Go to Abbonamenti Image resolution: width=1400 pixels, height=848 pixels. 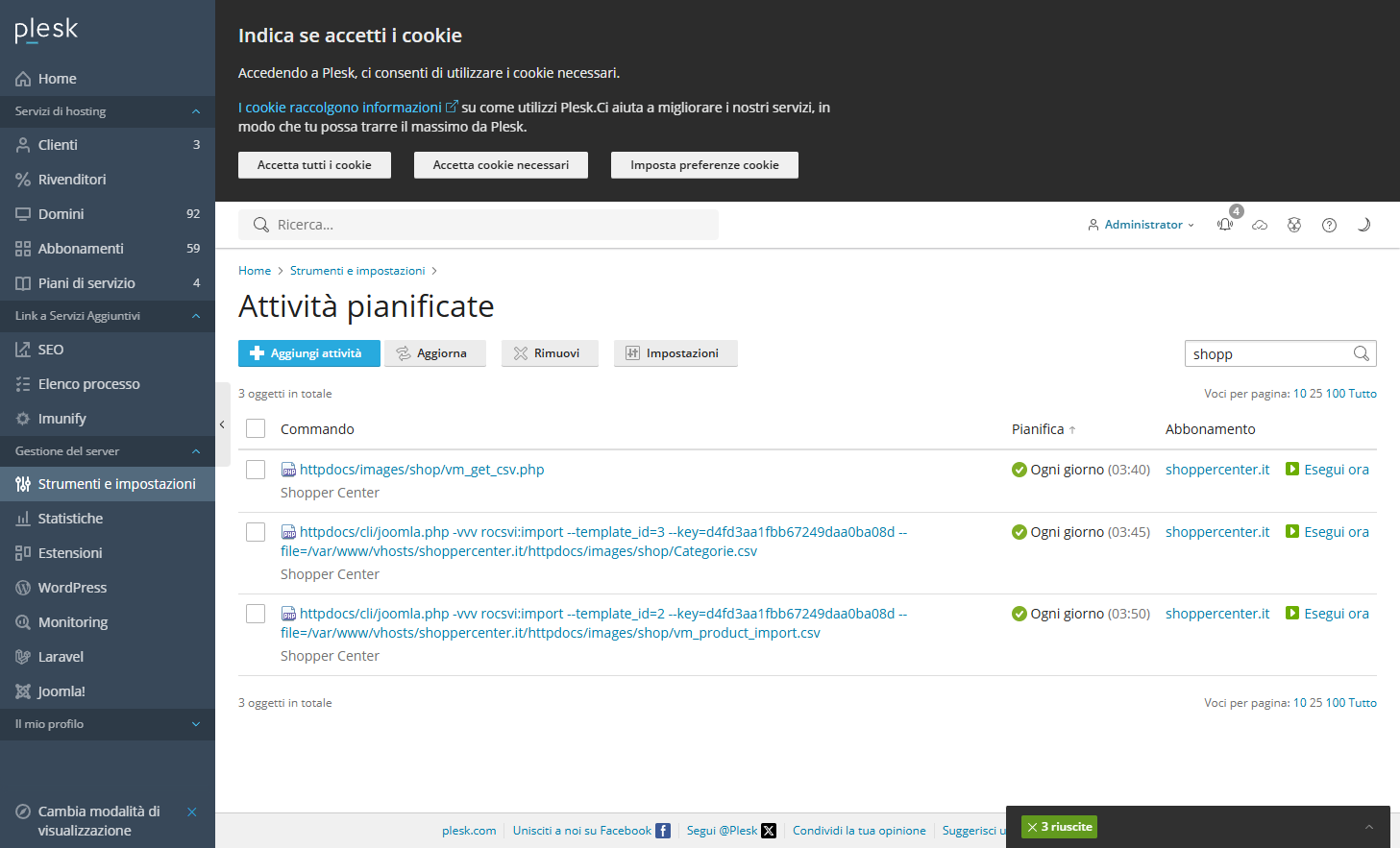coord(108,249)
